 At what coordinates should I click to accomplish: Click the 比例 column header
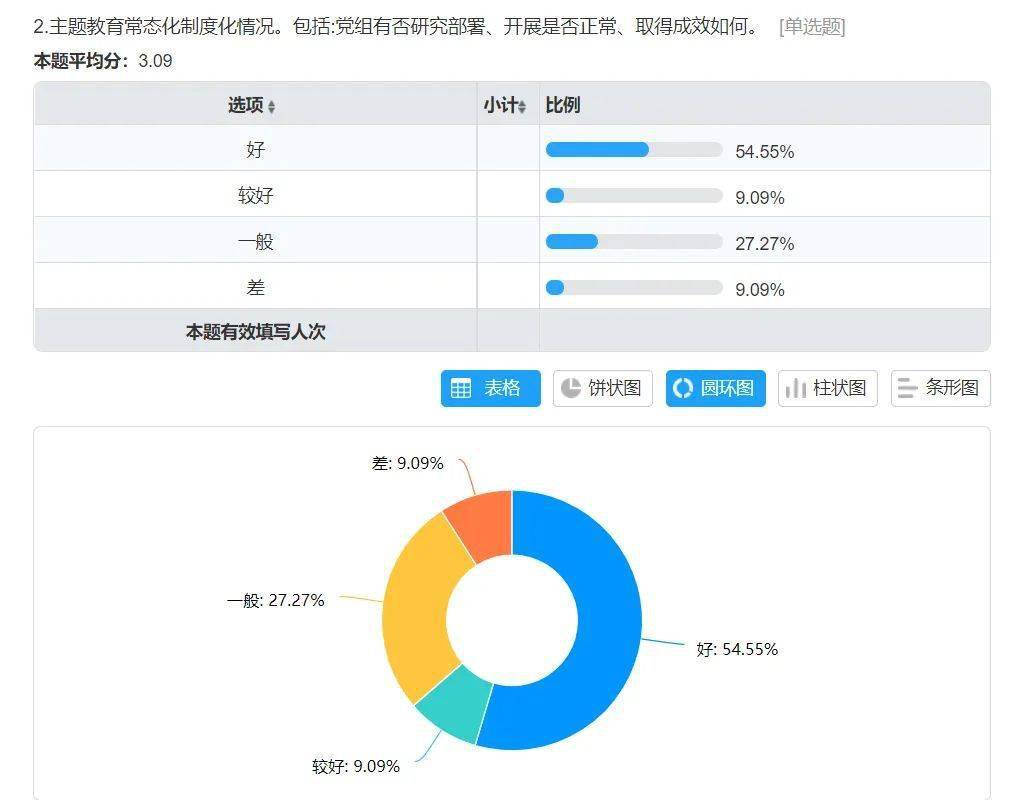[x=563, y=105]
